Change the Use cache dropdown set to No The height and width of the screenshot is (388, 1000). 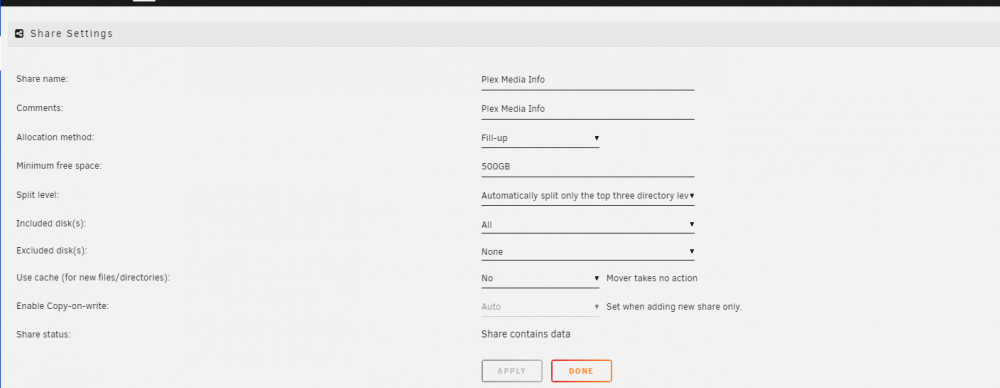pos(540,278)
